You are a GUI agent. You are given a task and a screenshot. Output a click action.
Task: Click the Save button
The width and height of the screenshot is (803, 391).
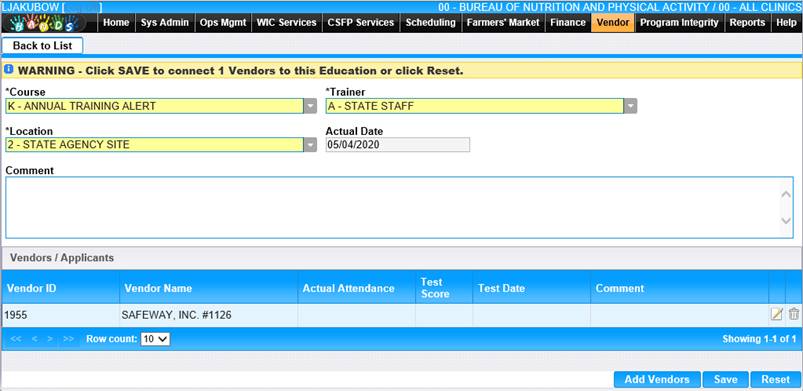726,380
